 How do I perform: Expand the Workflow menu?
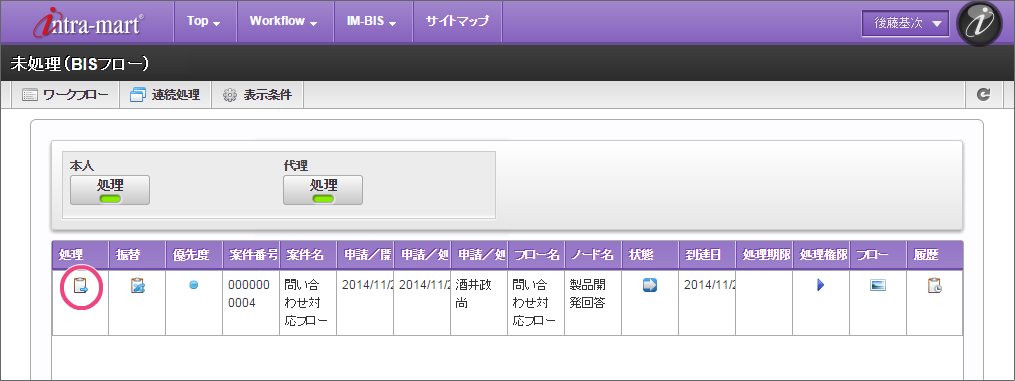tap(284, 21)
